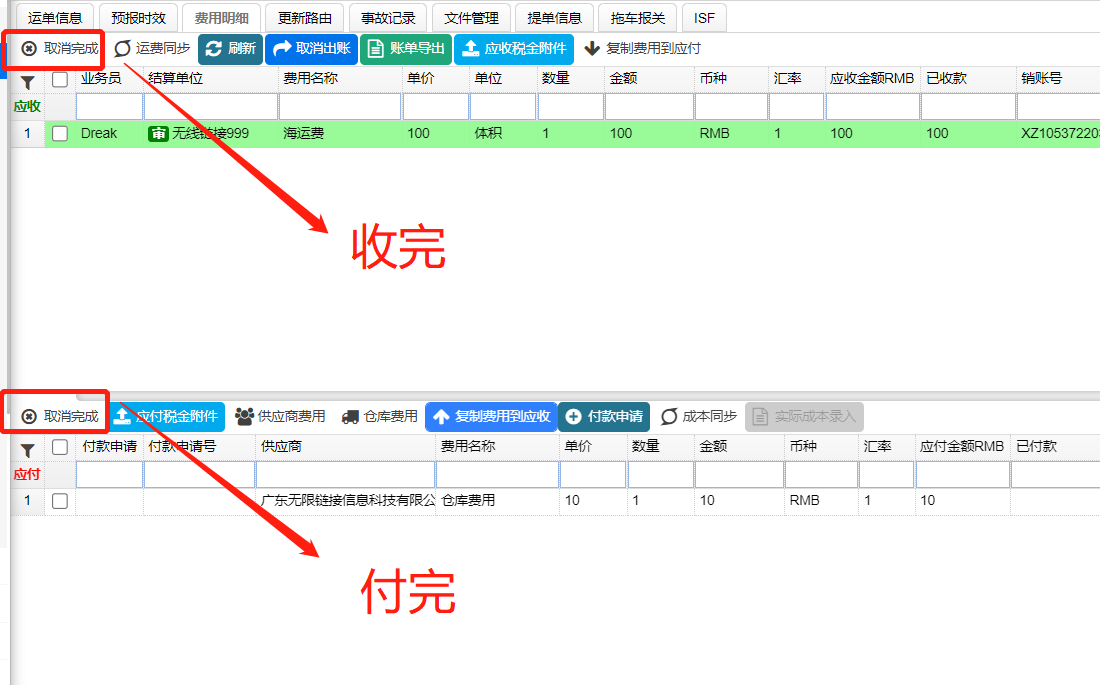Screen dimensions: 1100x685
Task: Select the 费用明细 tab
Action: click(x=221, y=18)
